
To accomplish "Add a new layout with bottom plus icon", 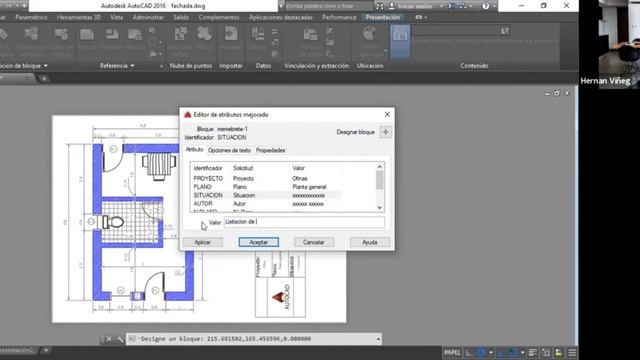I will pyautogui.click(x=46, y=351).
